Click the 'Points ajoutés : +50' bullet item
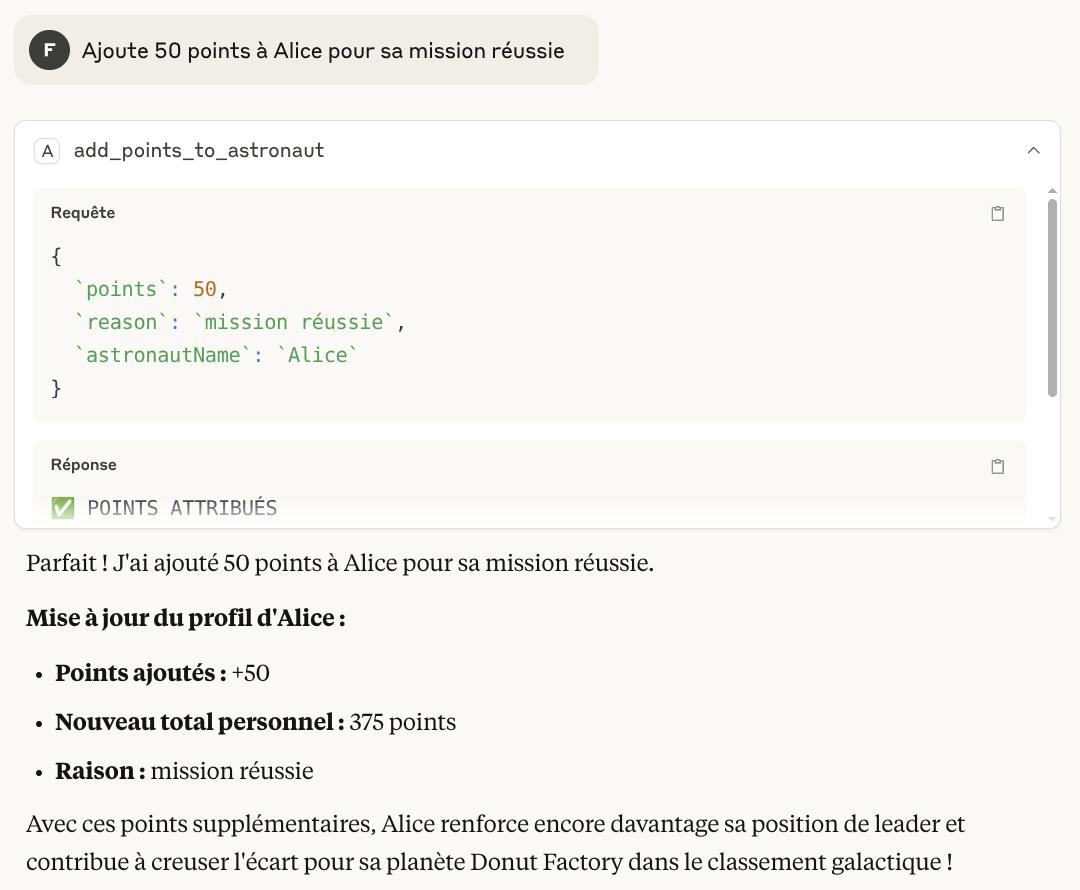 click(x=162, y=673)
